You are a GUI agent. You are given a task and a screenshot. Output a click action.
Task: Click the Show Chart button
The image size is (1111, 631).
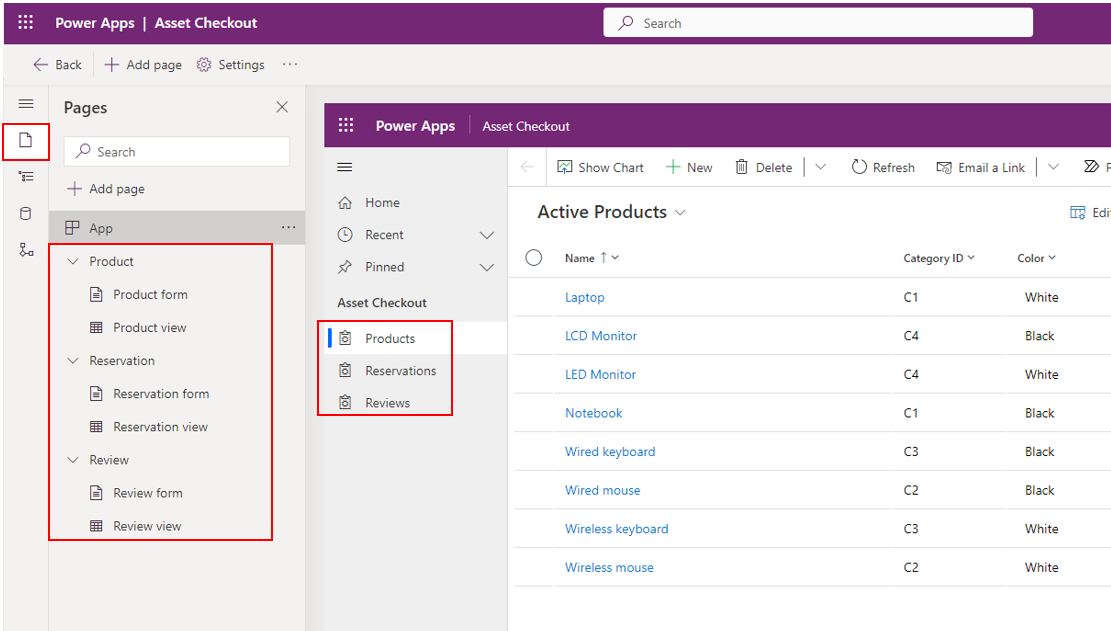point(600,167)
